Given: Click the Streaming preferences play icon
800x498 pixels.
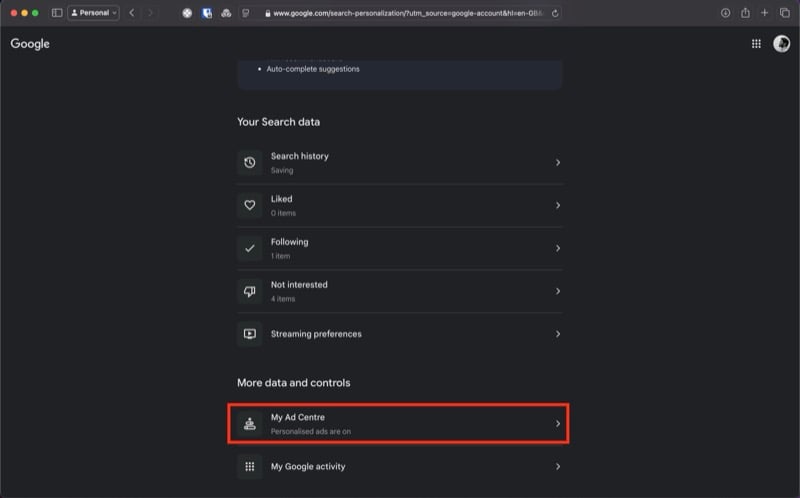Looking at the screenshot, I should pyautogui.click(x=249, y=334).
